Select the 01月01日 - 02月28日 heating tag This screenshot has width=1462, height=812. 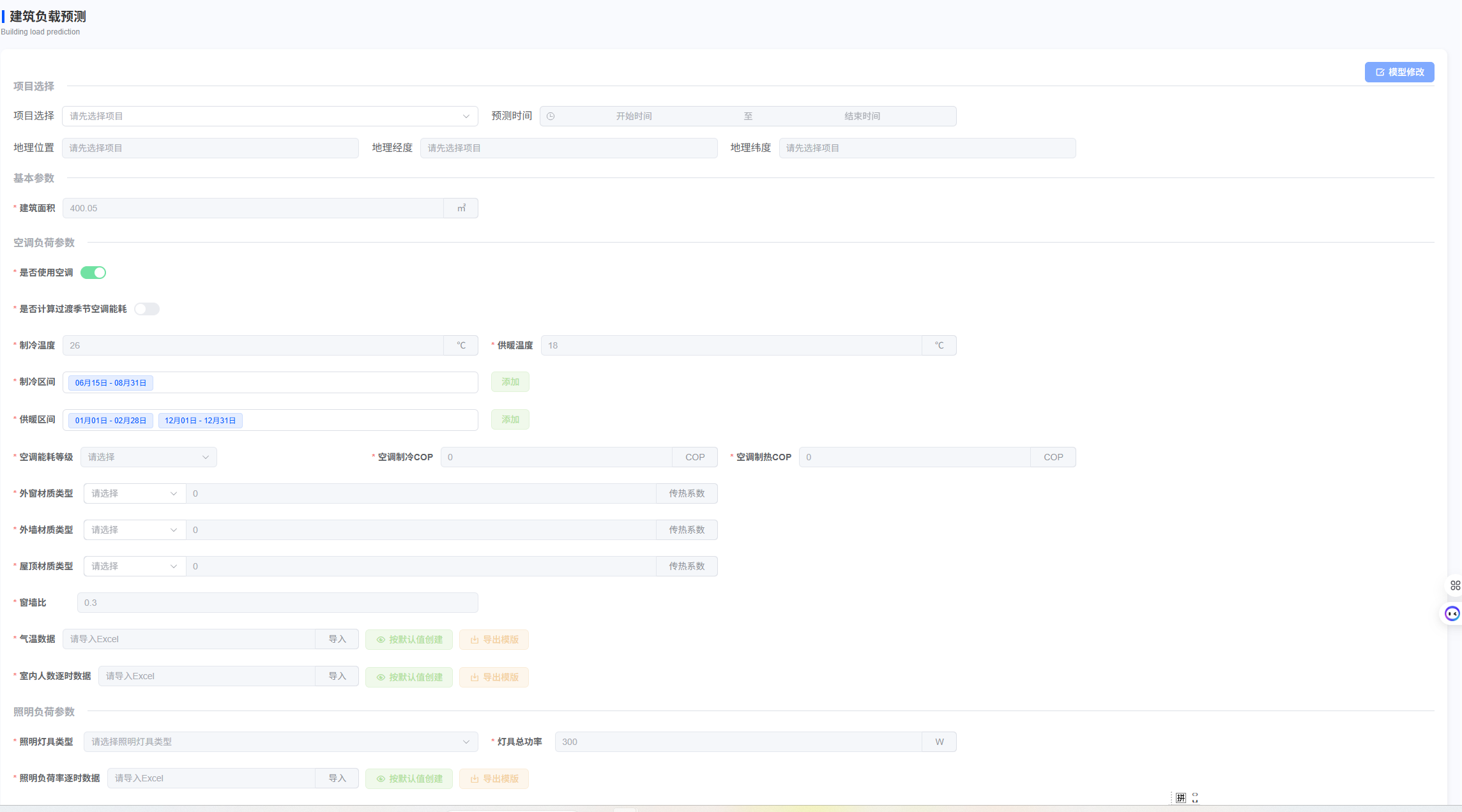(x=110, y=421)
